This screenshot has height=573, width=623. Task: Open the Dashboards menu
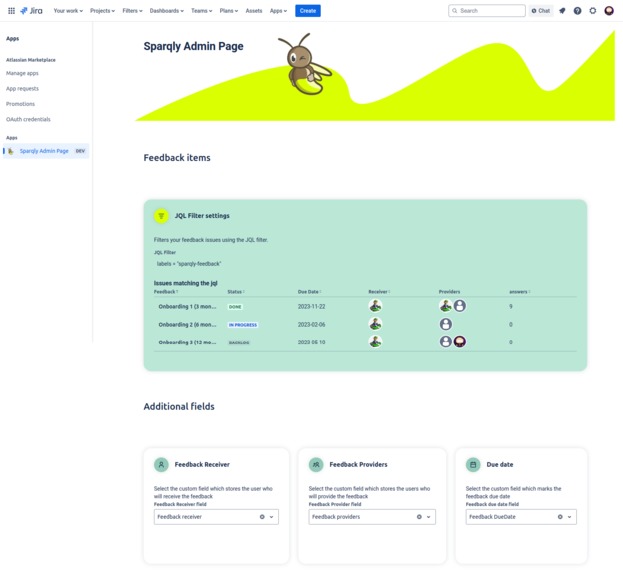pyautogui.click(x=166, y=11)
